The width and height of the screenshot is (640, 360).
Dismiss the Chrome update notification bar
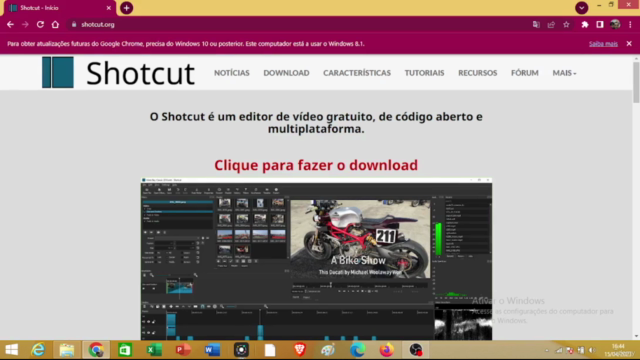click(629, 43)
